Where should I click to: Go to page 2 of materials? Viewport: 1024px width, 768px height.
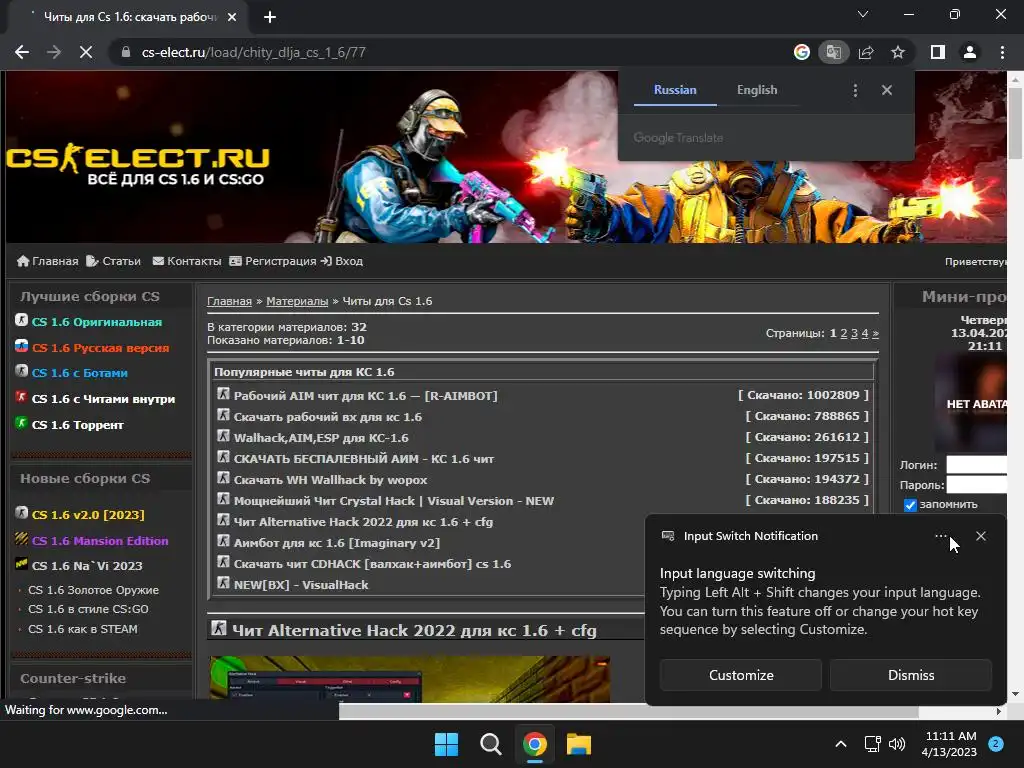(x=844, y=334)
